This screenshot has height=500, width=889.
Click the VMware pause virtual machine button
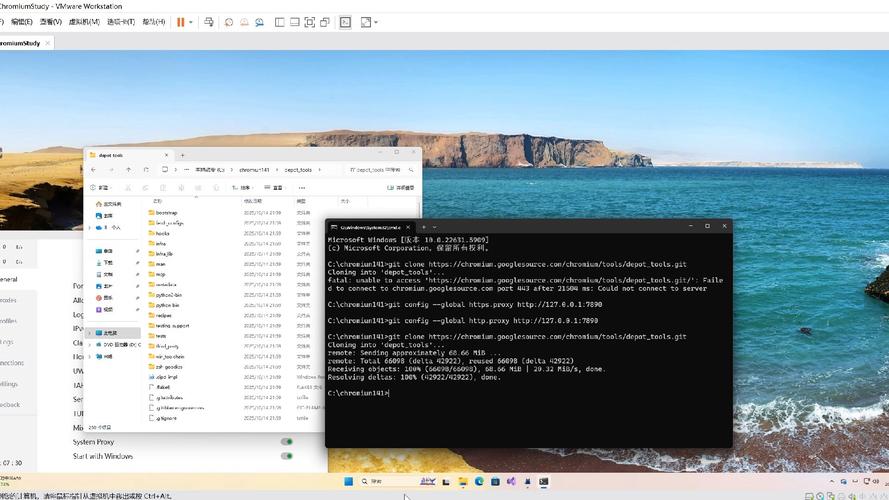[x=180, y=22]
